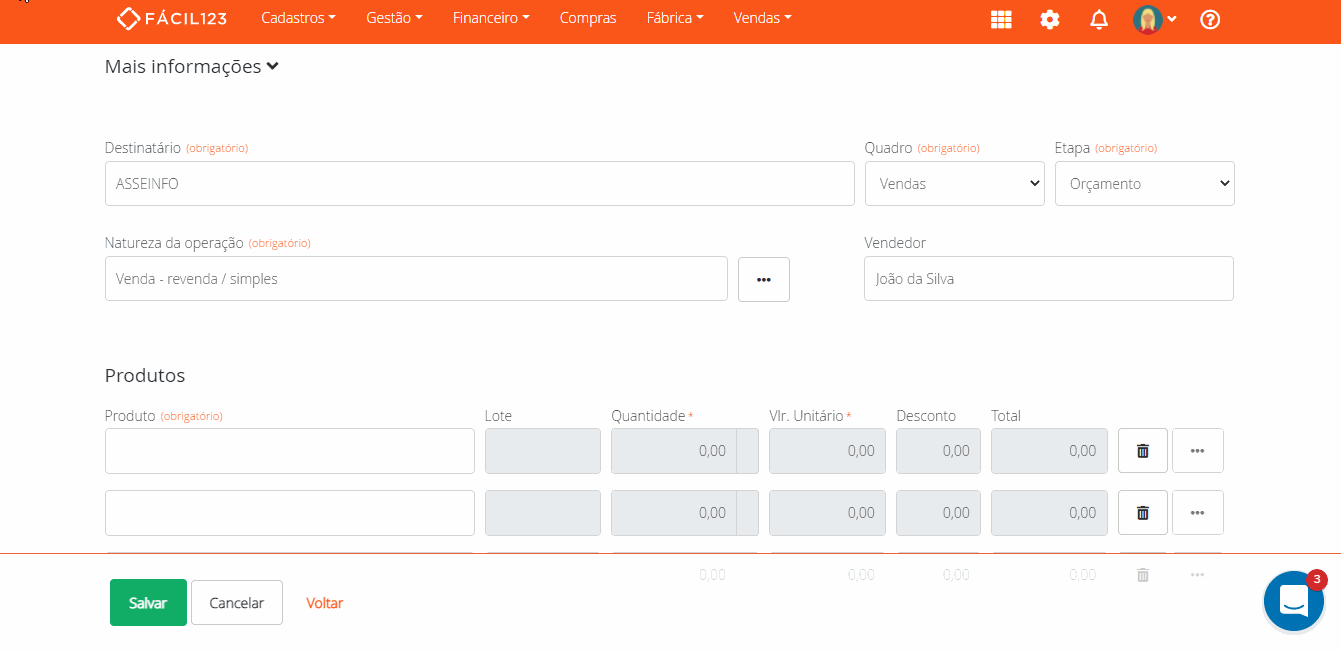Open the support chat bubble

[x=1294, y=600]
